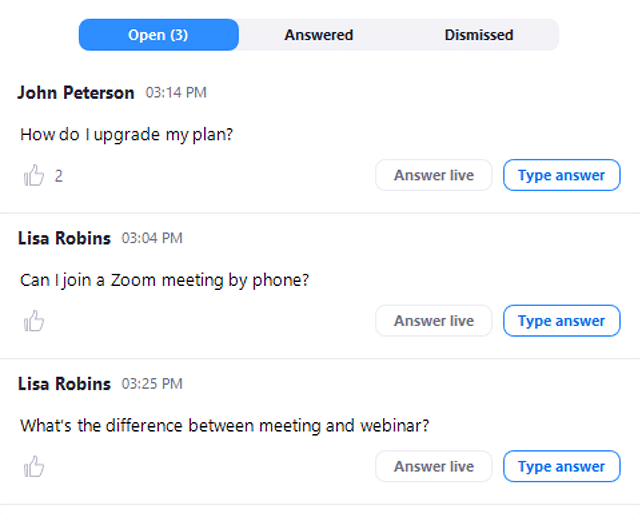Screen dimensions: 640x513
Task: Click the upvote count of 2
Action: point(59,176)
